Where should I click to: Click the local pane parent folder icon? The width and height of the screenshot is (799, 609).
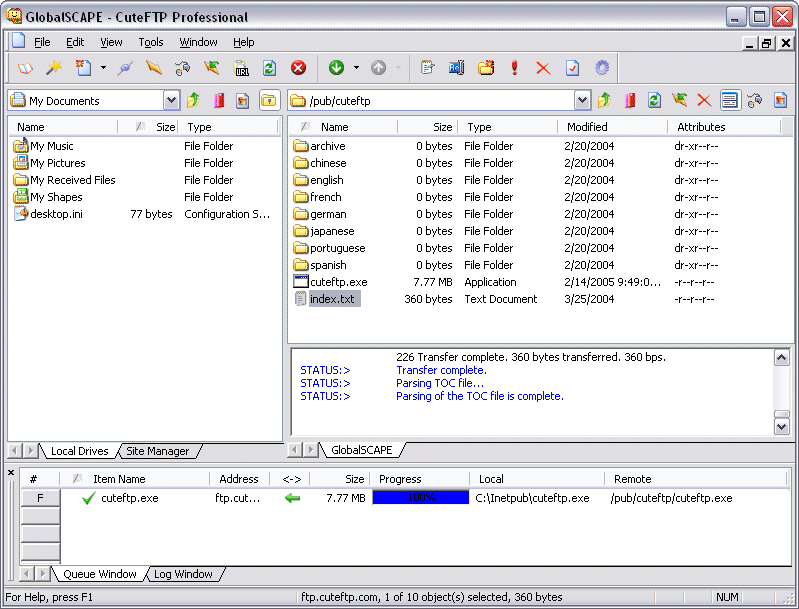[x=193, y=100]
